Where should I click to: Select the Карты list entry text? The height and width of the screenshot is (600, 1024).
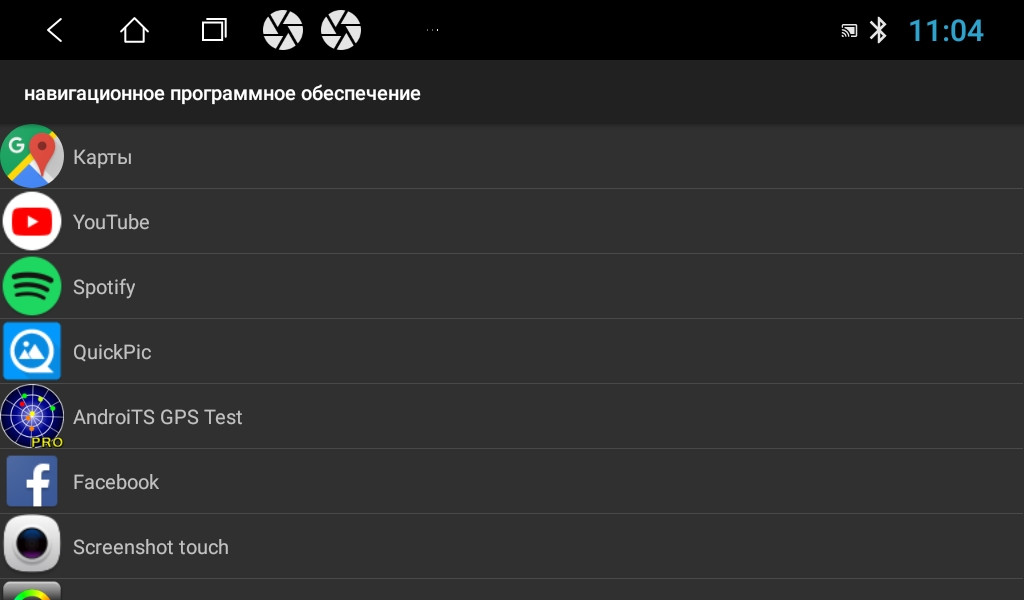102,157
